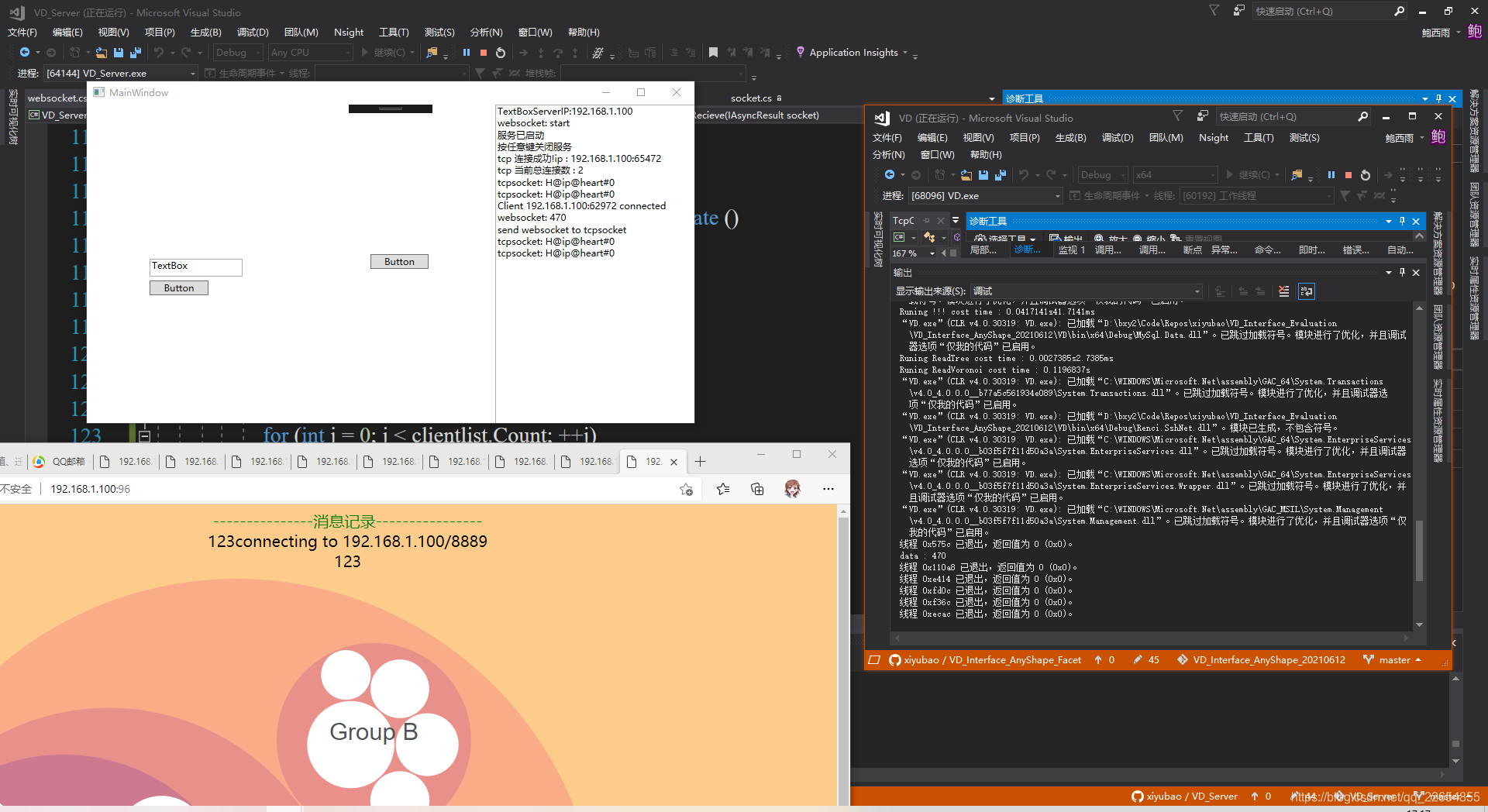Viewport: 1488px width, 812px height.
Task: Open thread dropdown showing 工作线程
Action: click(1256, 196)
